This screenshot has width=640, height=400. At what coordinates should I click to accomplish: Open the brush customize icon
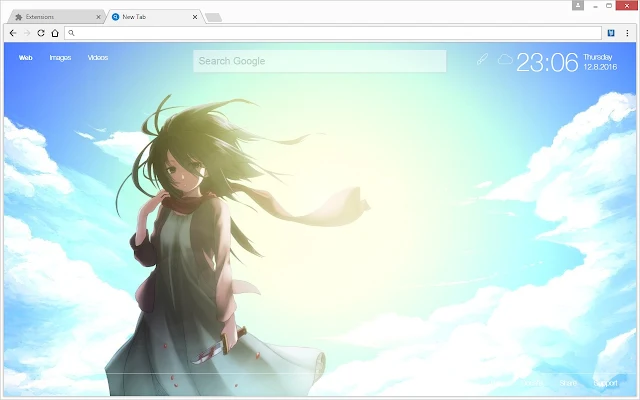pos(482,60)
